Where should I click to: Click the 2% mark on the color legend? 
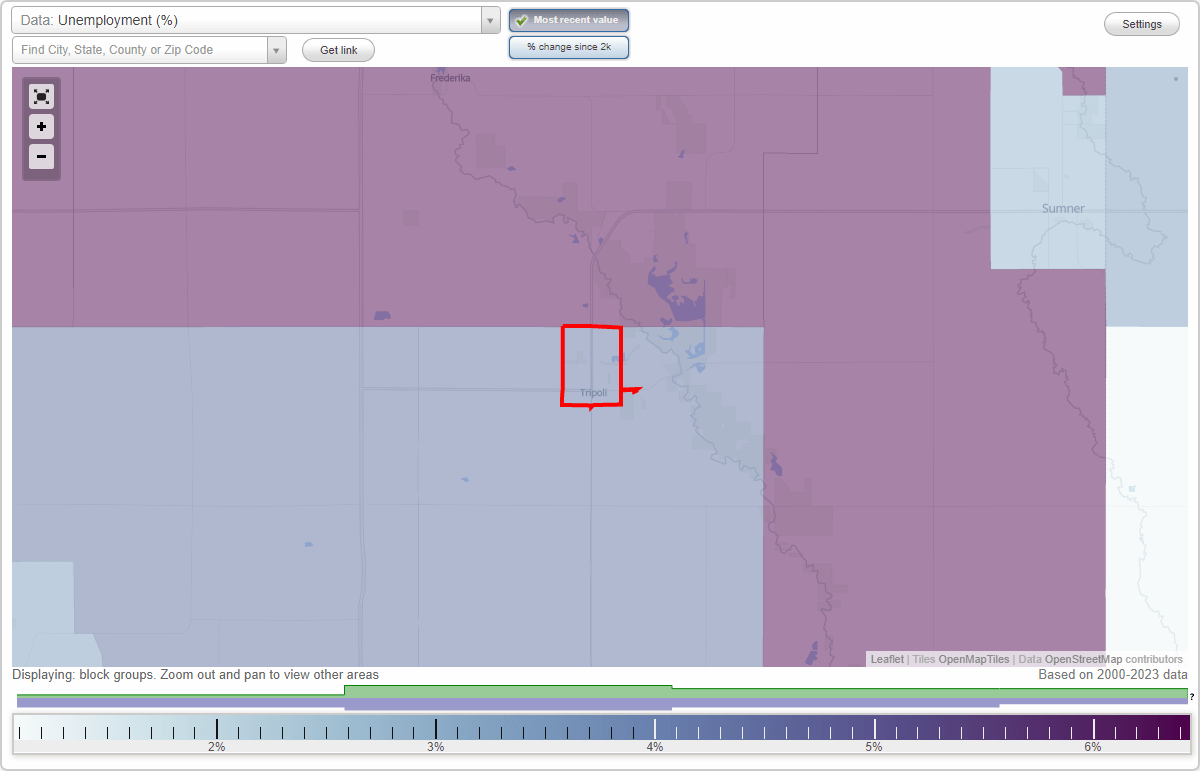point(217,729)
